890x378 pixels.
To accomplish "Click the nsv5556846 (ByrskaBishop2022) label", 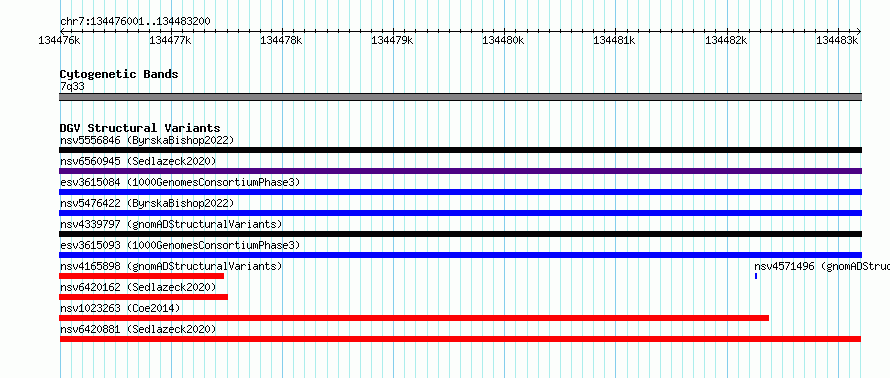I will [x=147, y=140].
